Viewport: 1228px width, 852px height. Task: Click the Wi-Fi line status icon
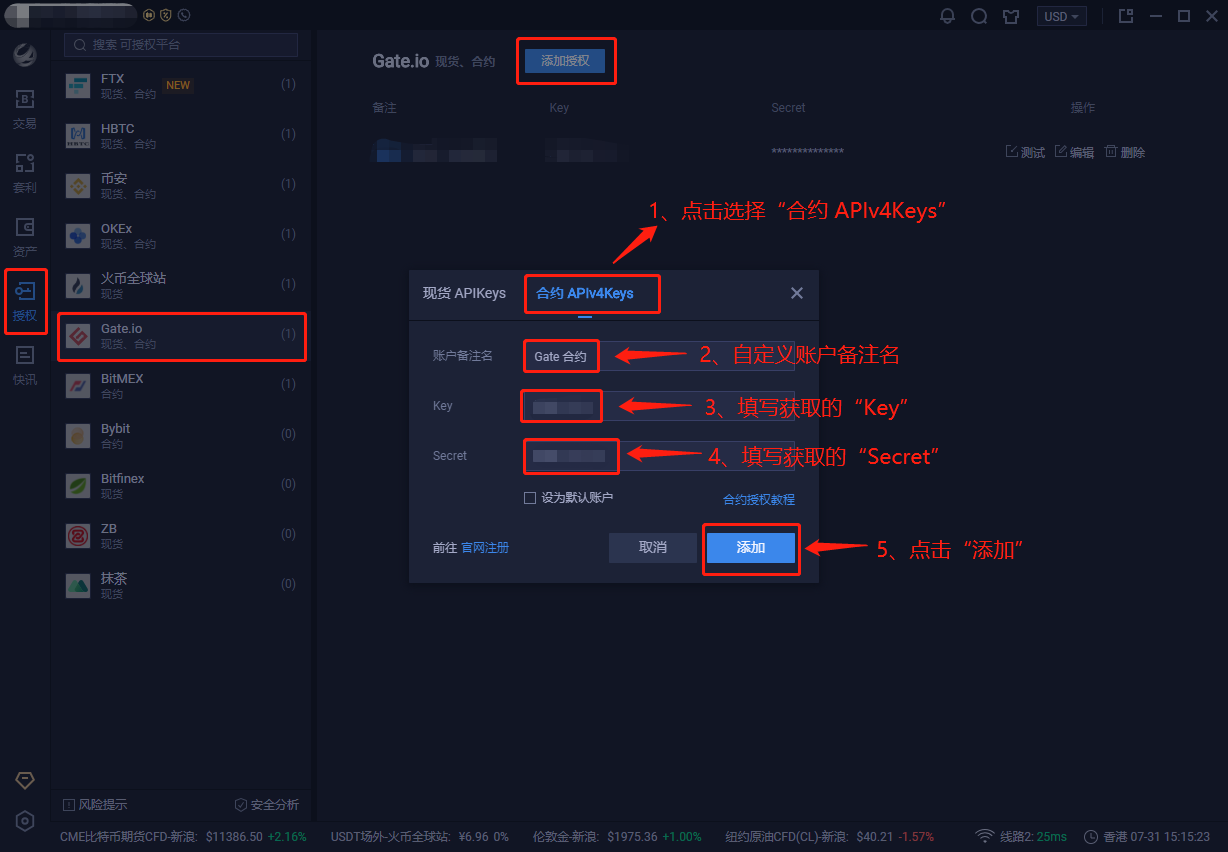tap(985, 836)
